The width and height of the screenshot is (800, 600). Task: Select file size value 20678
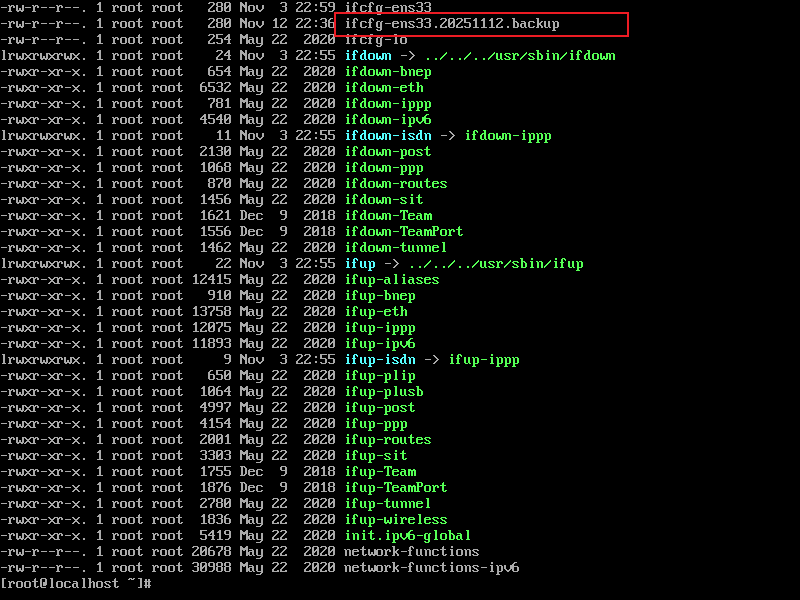point(211,552)
